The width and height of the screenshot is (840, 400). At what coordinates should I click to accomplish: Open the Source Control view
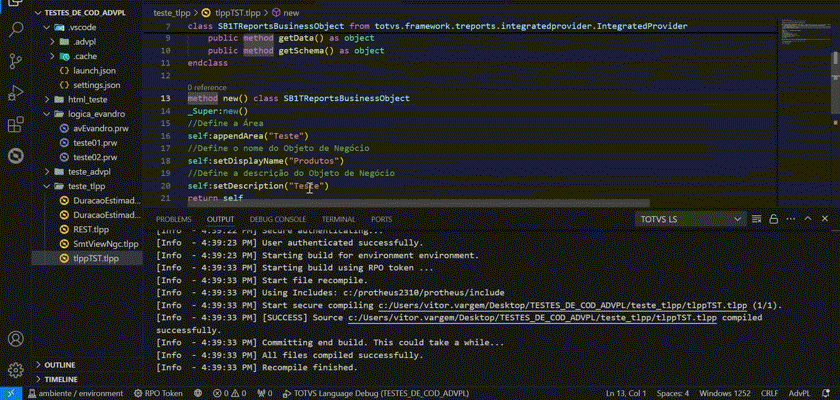tap(16, 62)
